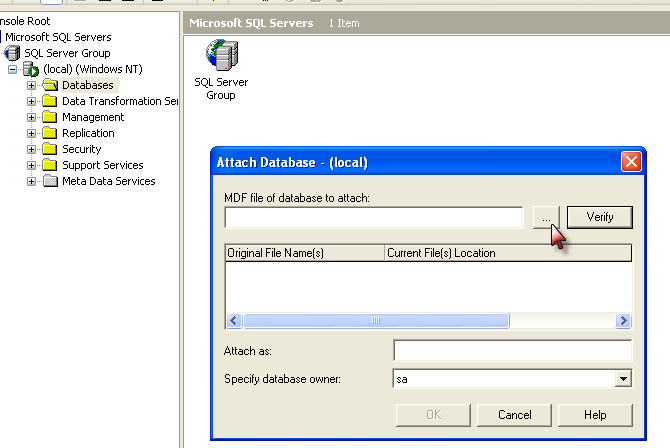Click the SQL Server Group icon in right pane
This screenshot has height=448, width=670.
(x=222, y=55)
